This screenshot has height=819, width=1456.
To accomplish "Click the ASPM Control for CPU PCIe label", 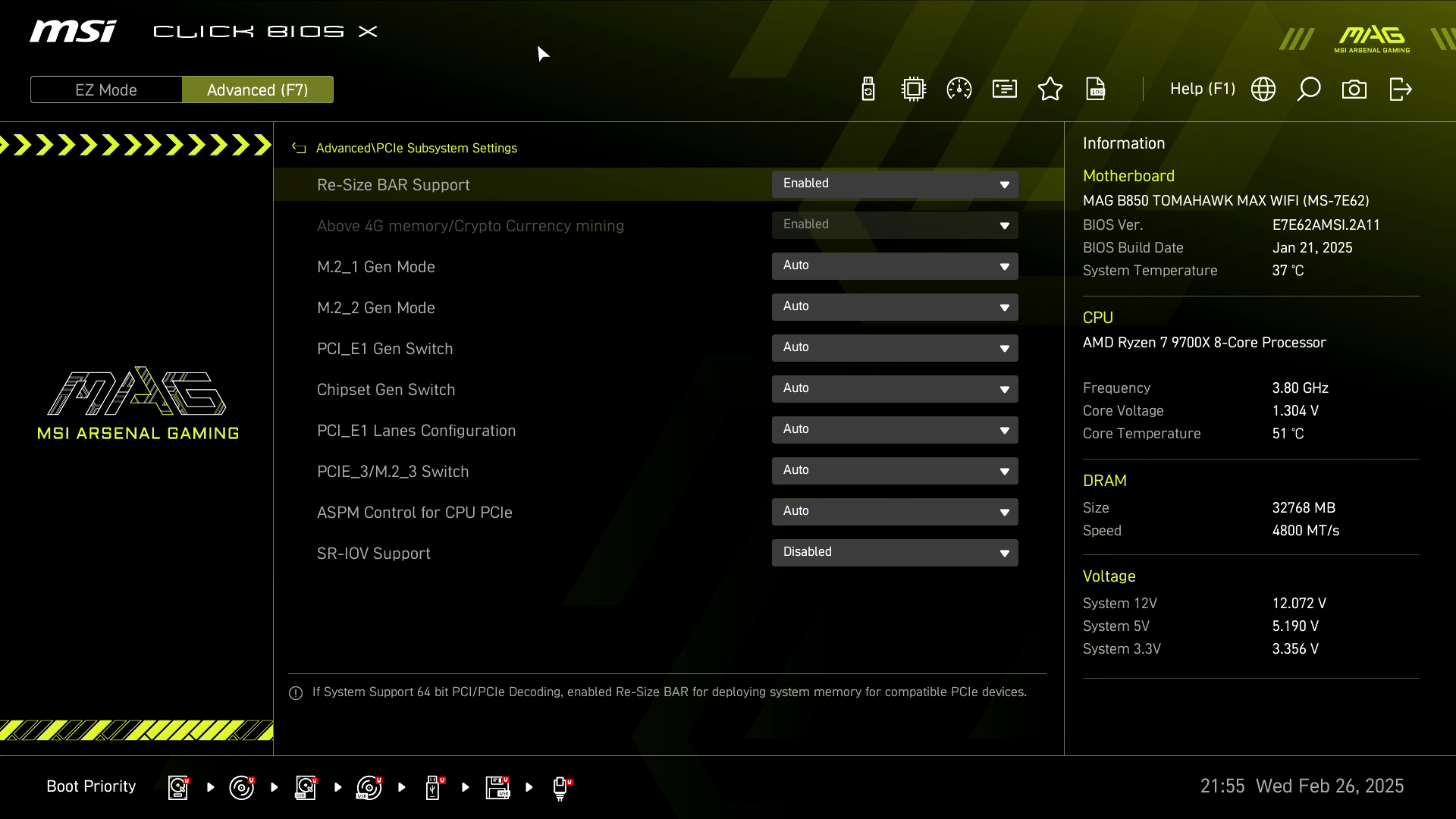I will click(414, 513).
